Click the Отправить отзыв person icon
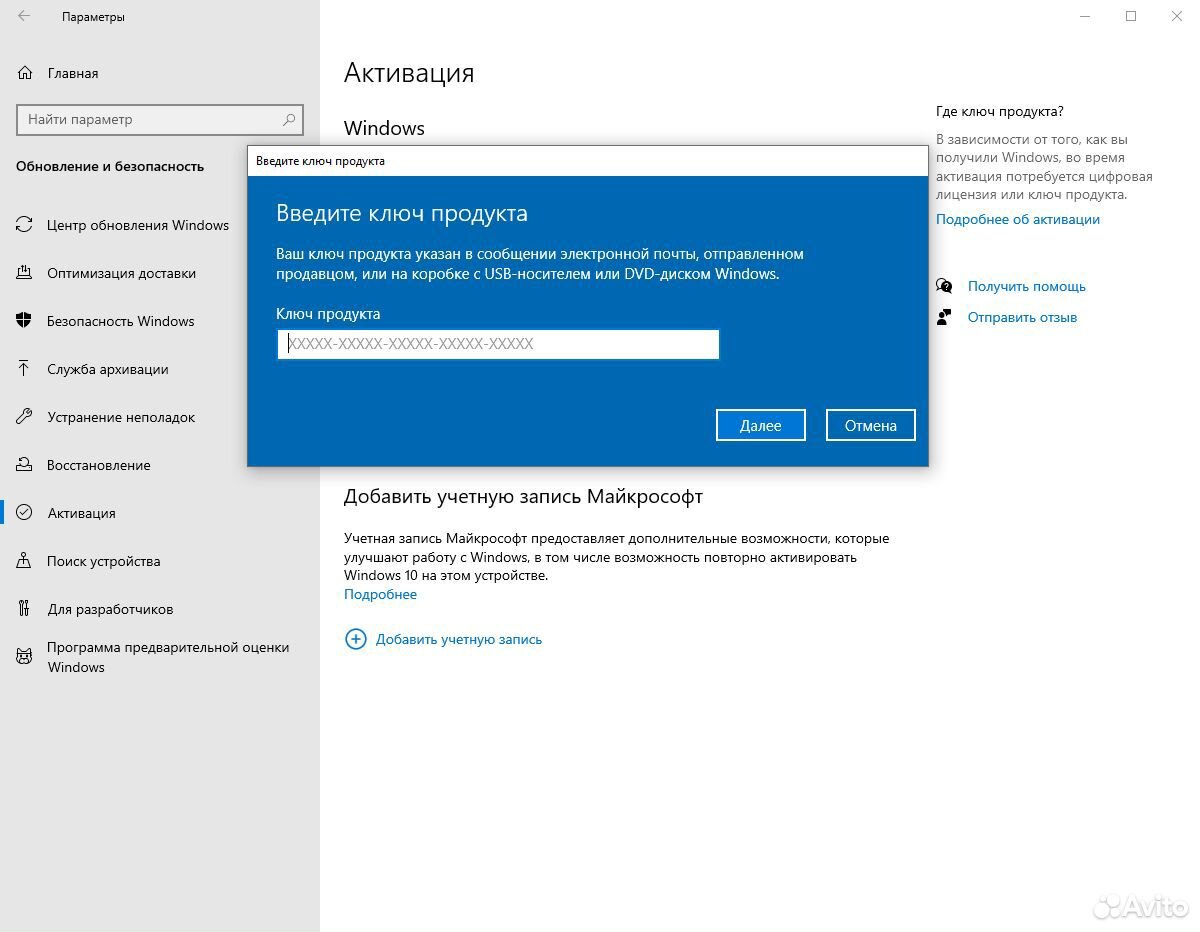 [944, 317]
